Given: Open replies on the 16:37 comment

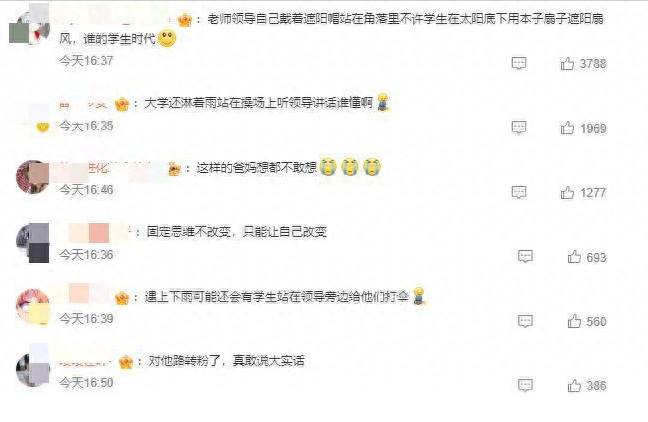Looking at the screenshot, I should click(x=519, y=63).
